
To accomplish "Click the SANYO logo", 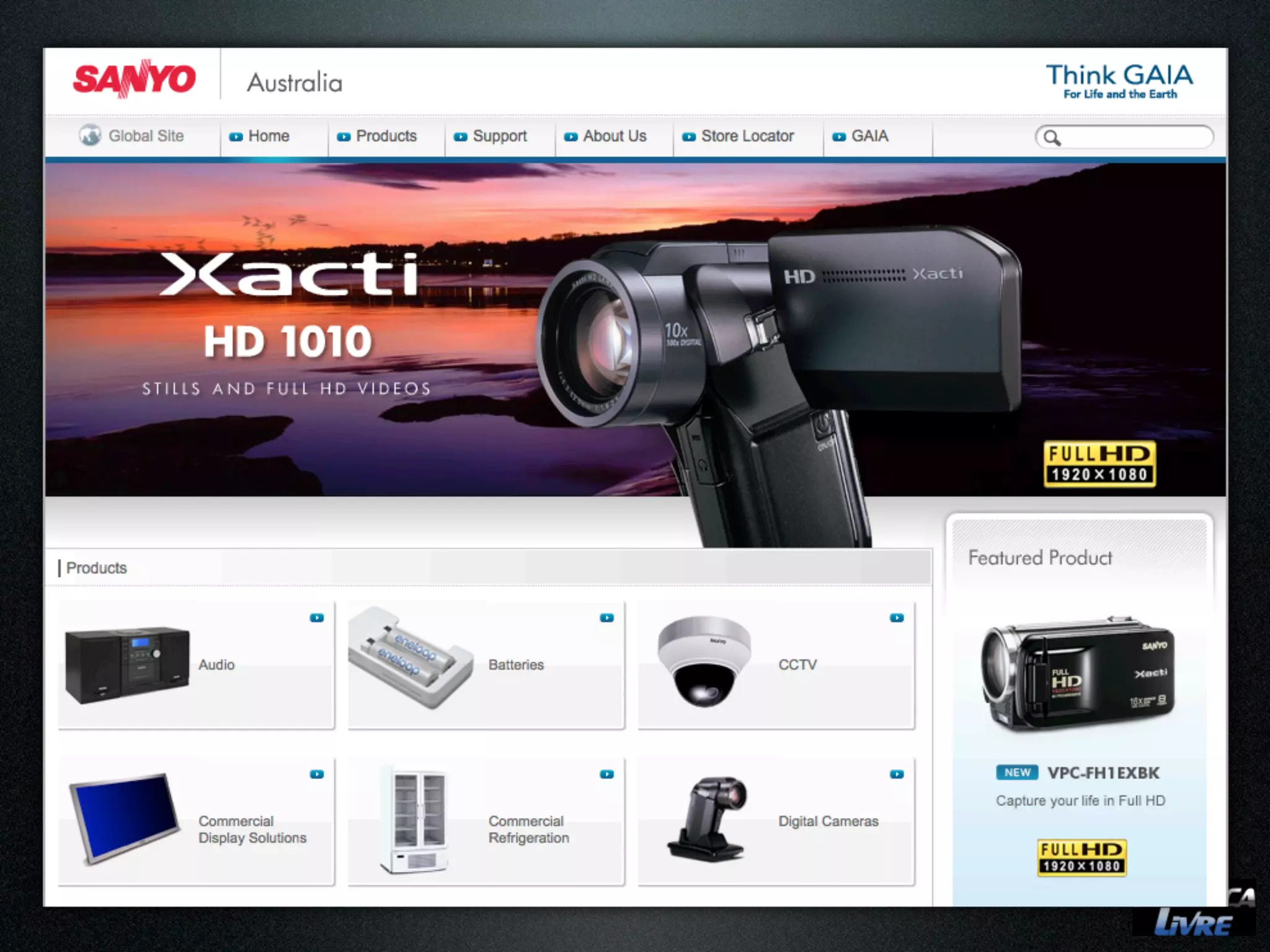I will pyautogui.click(x=134, y=79).
